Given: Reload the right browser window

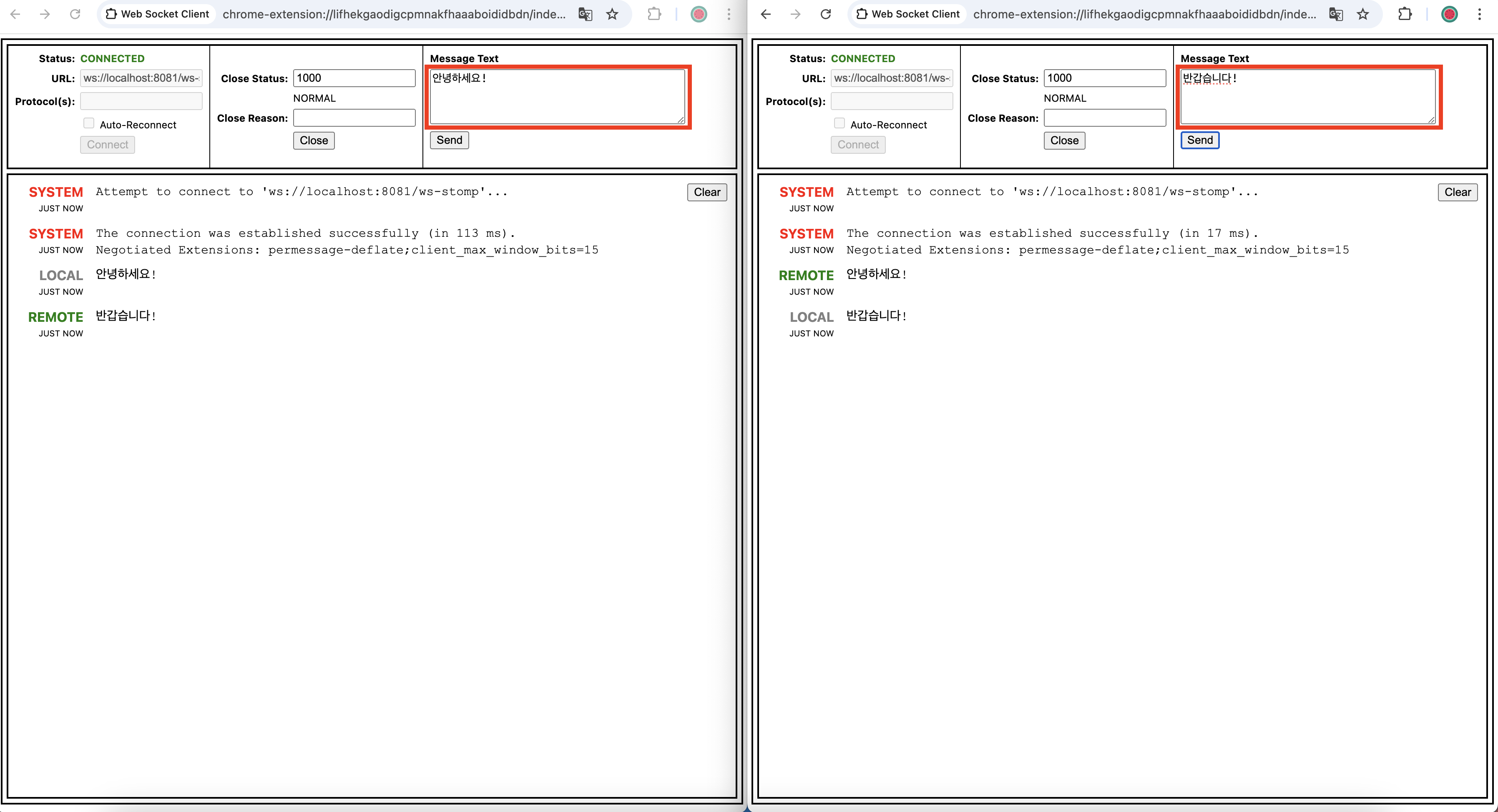Looking at the screenshot, I should 825,14.
